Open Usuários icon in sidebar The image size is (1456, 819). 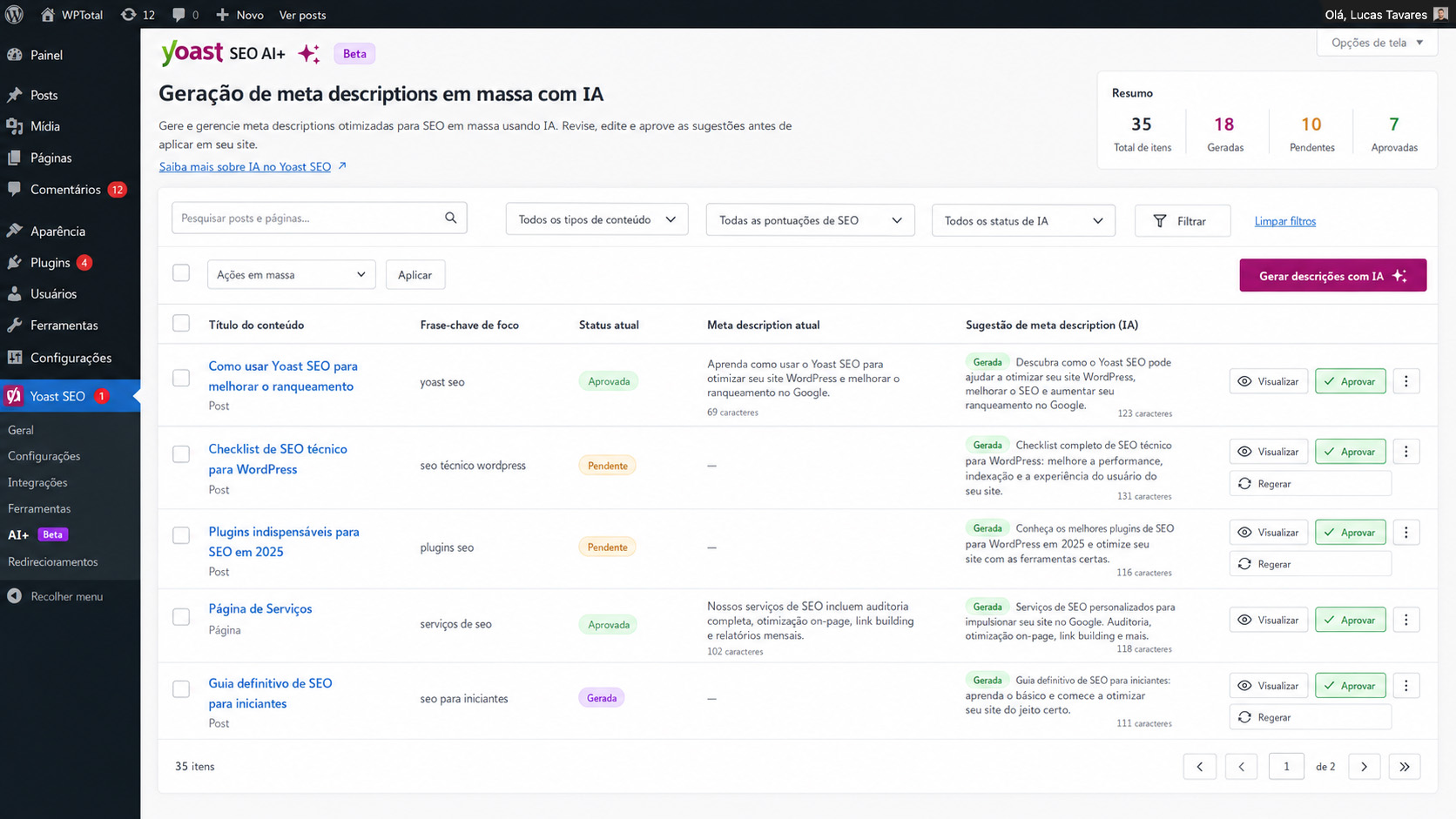tap(15, 293)
